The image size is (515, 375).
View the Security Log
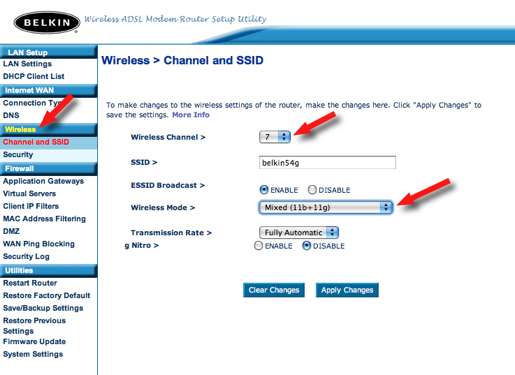click(26, 257)
